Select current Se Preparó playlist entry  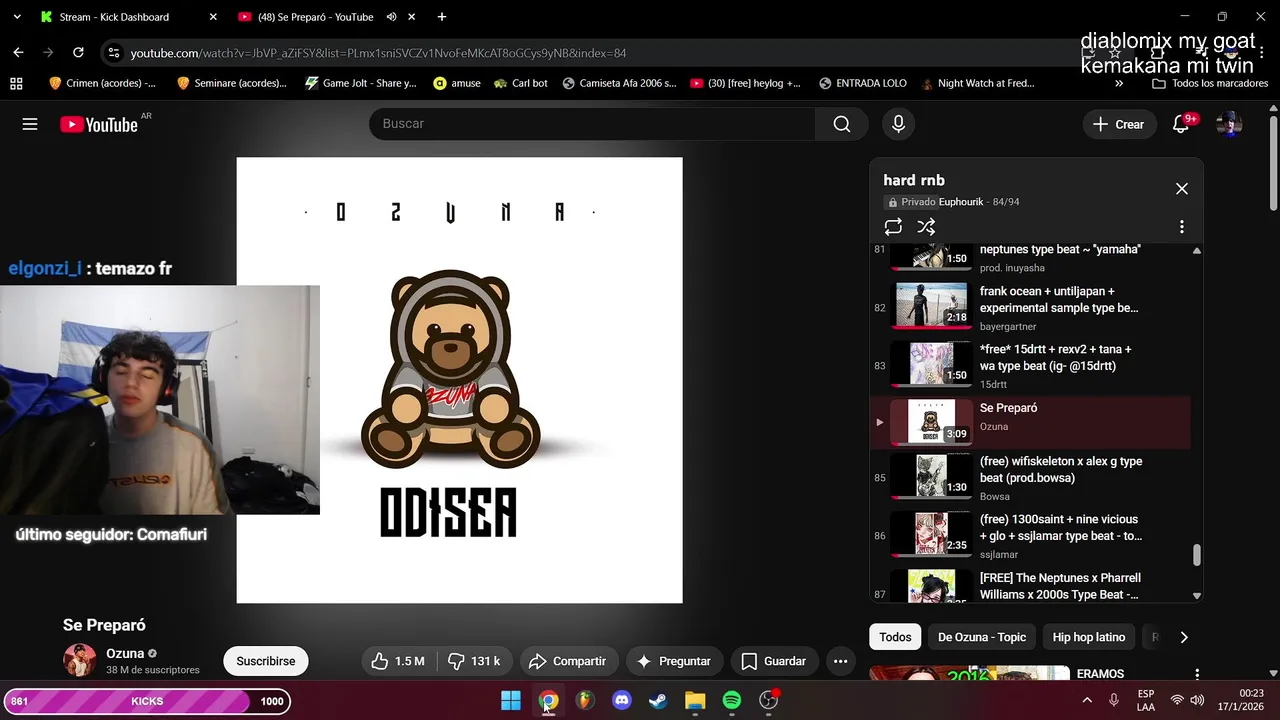pos(1030,422)
